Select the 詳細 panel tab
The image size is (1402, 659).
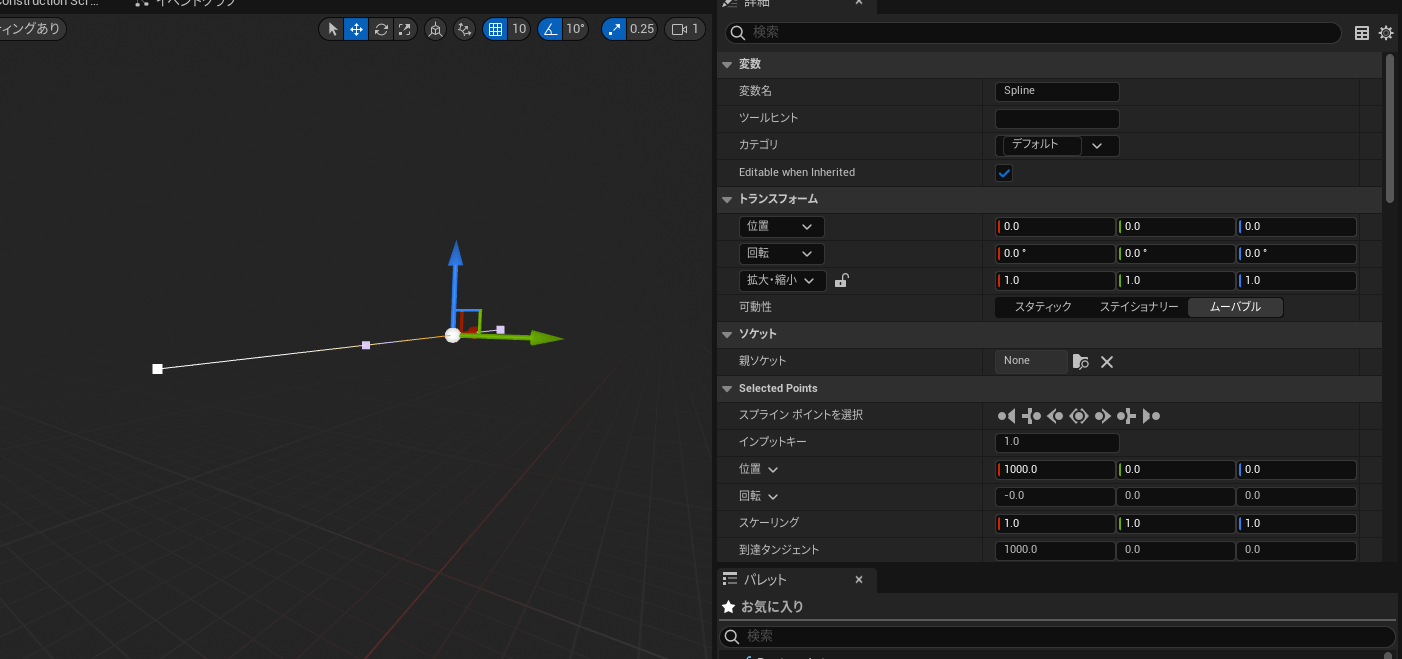[x=758, y=4]
